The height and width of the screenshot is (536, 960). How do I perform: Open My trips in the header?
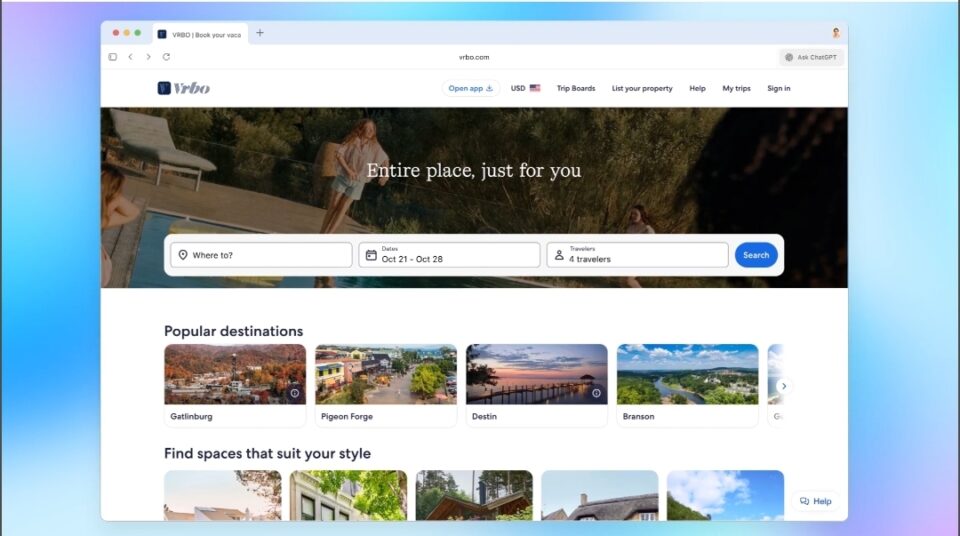click(x=736, y=88)
